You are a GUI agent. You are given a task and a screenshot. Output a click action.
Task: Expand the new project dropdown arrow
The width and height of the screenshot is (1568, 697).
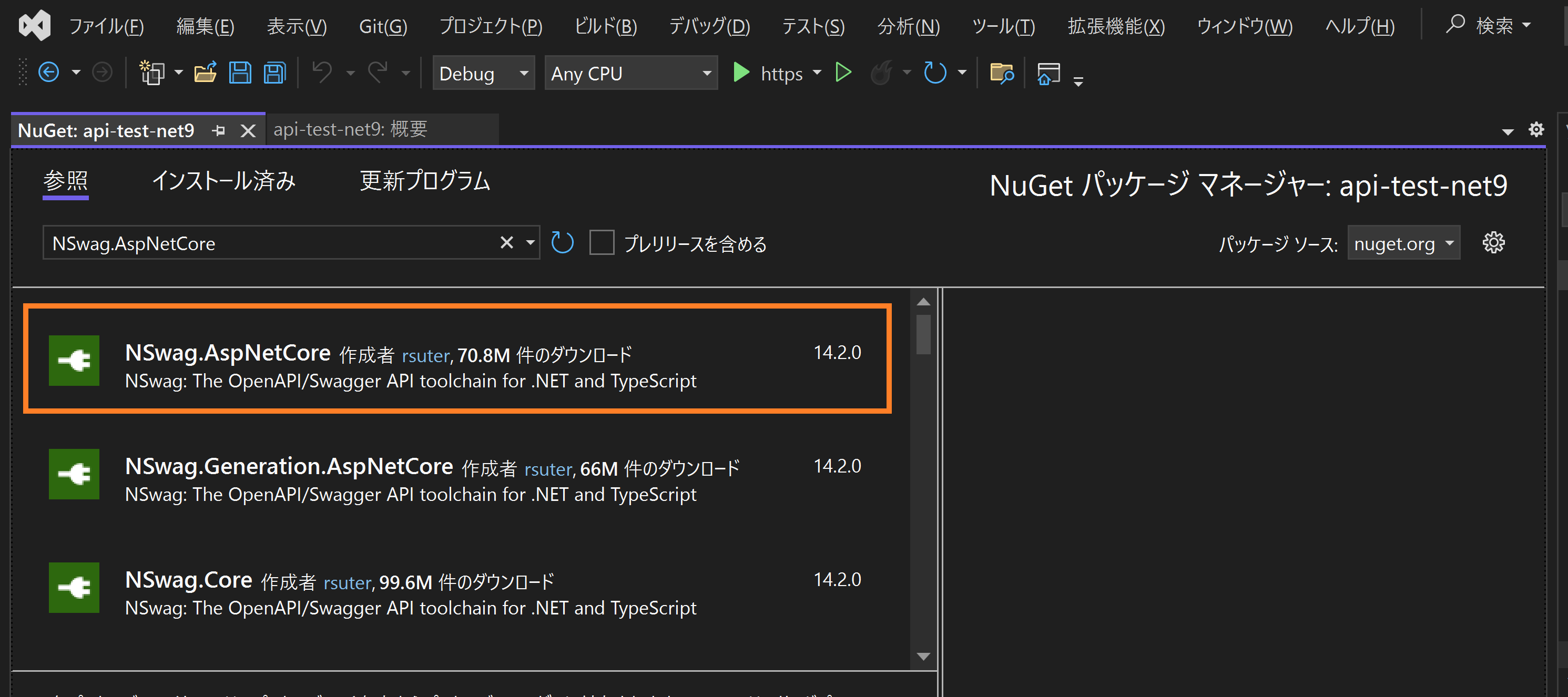coord(178,73)
